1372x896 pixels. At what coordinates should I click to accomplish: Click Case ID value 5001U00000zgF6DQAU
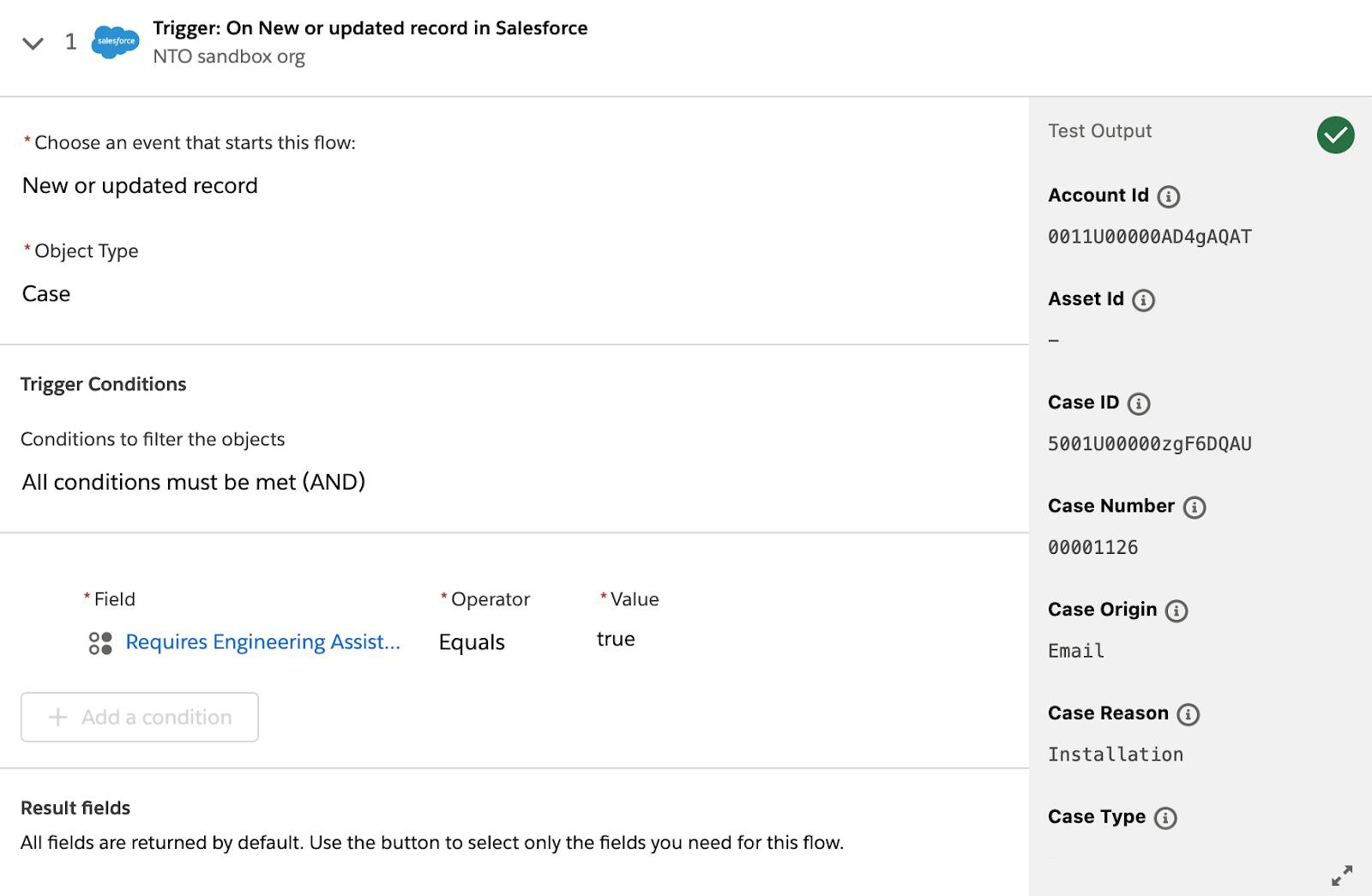[1150, 444]
